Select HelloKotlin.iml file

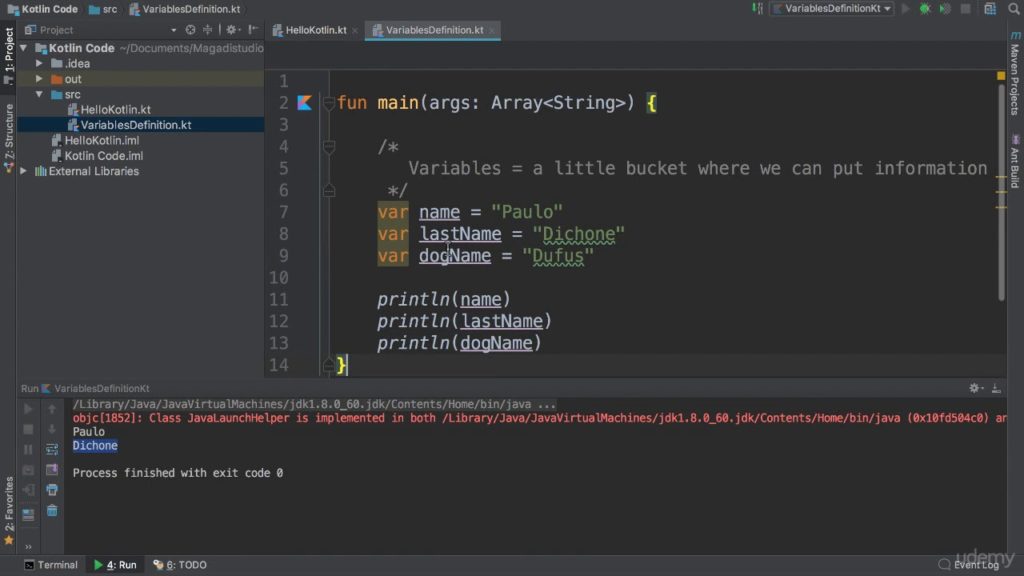(102, 140)
